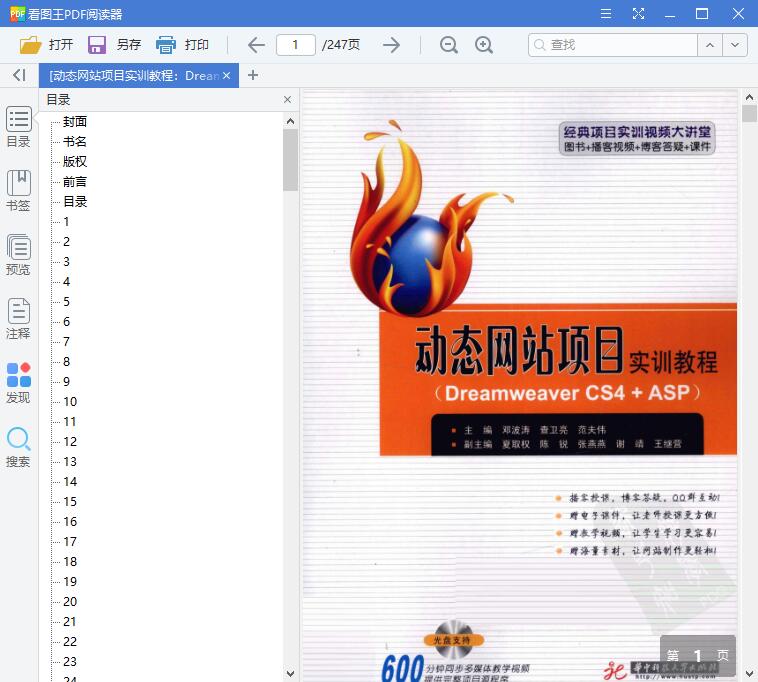The width and height of the screenshot is (758, 682).
Task: Open the 注释 annotations panel
Action: click(x=19, y=319)
